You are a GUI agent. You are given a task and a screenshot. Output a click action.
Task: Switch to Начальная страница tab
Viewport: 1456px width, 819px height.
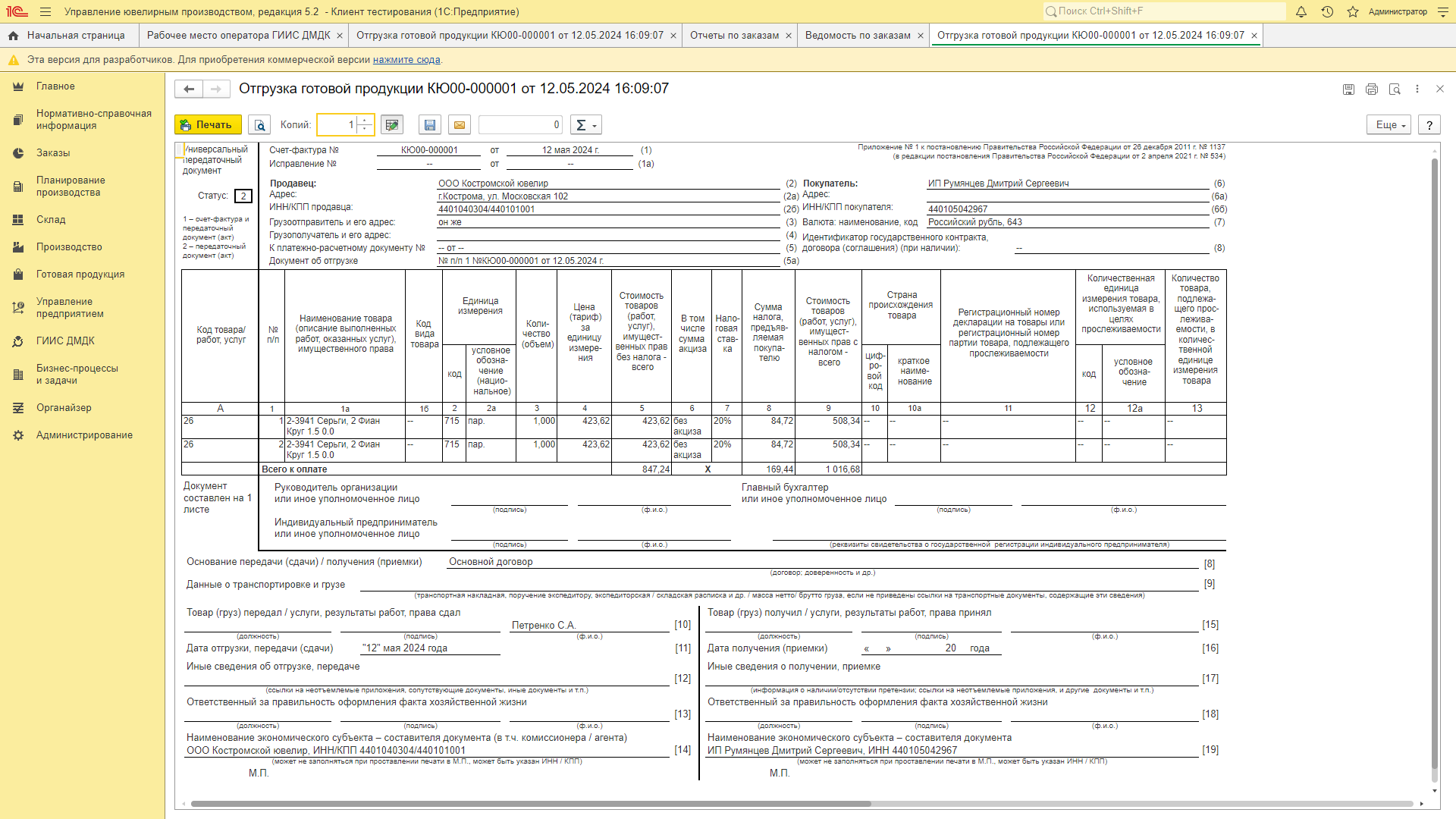pyautogui.click(x=69, y=36)
